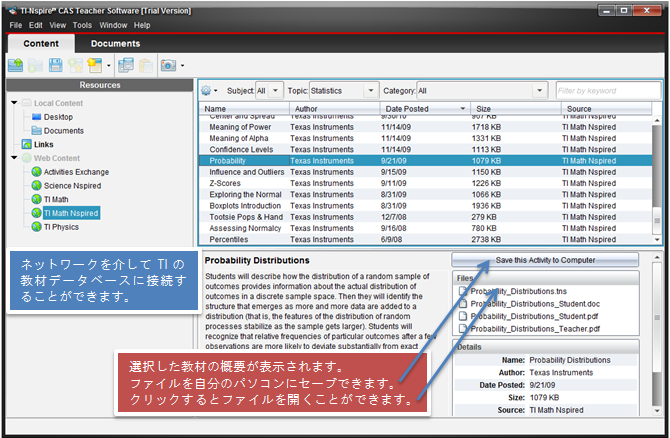This screenshot has height=438, width=670.
Task: Click the floppy disk save icon
Action: (56, 65)
